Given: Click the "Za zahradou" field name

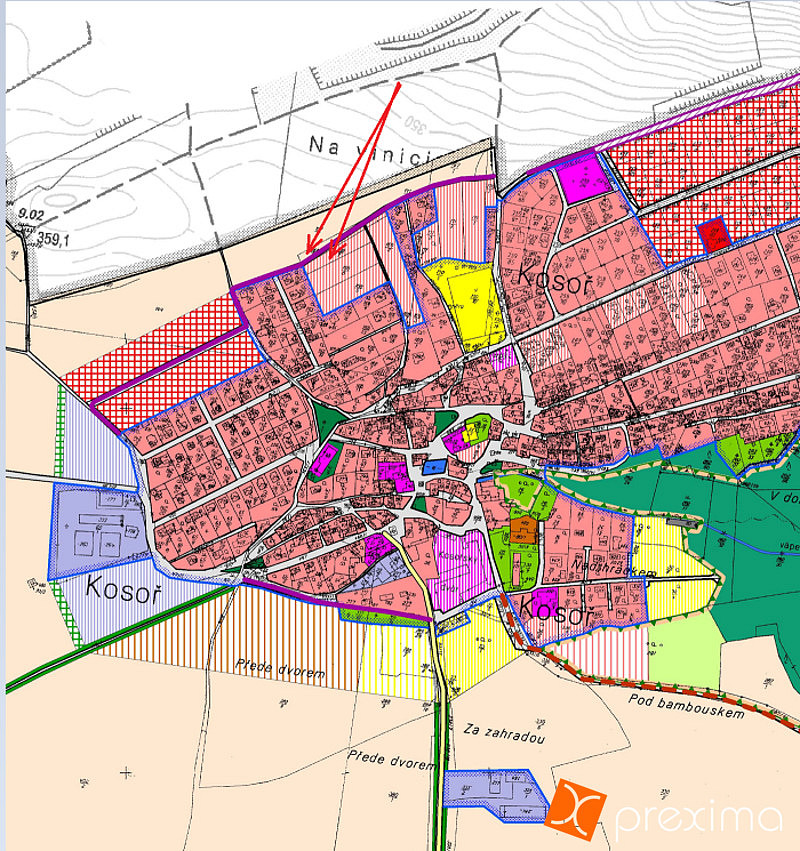Looking at the screenshot, I should 504,733.
